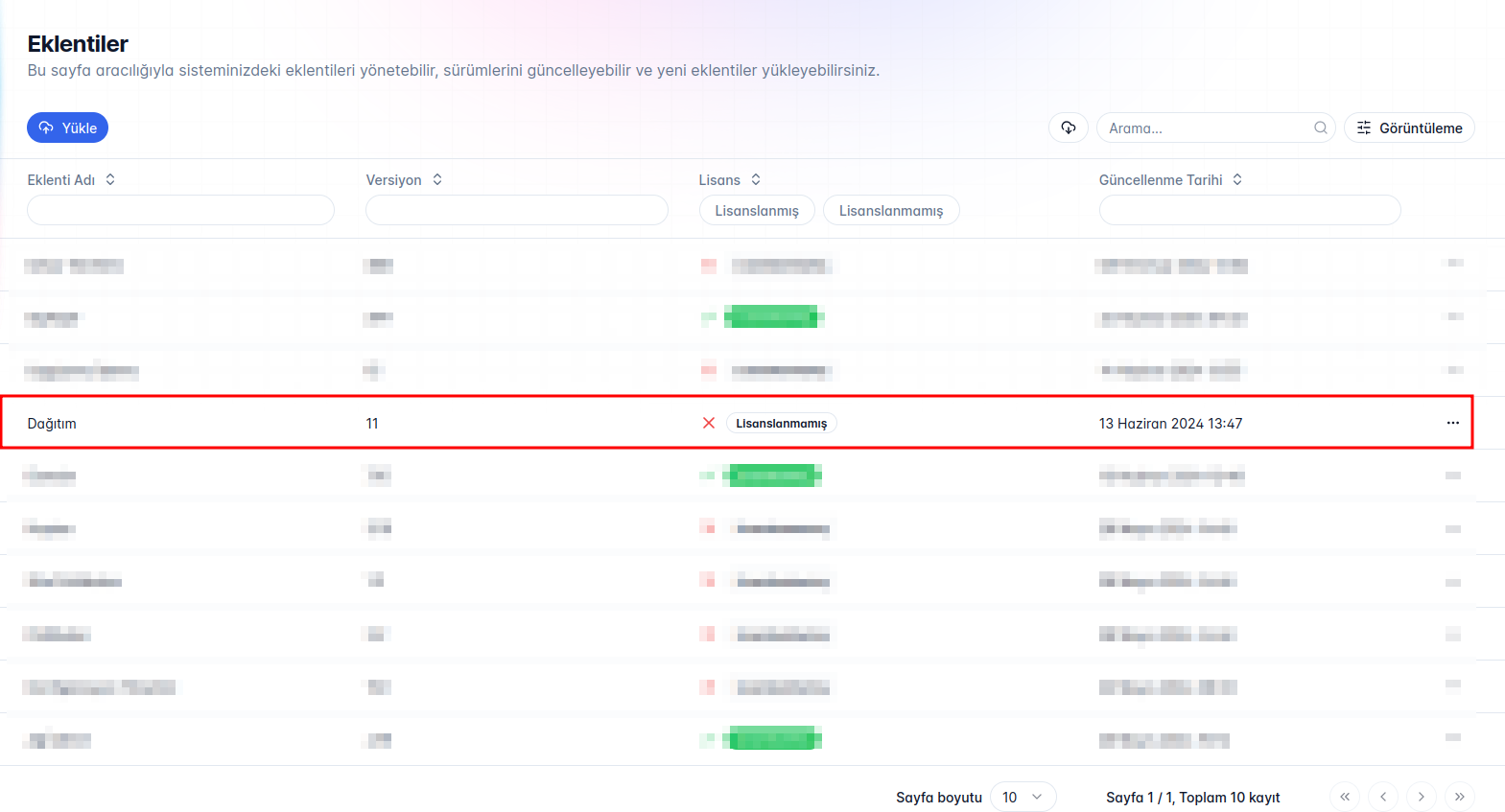Screen dimensions: 1505x812
Task: Open the Görüntüleme view settings
Action: (x=1409, y=128)
